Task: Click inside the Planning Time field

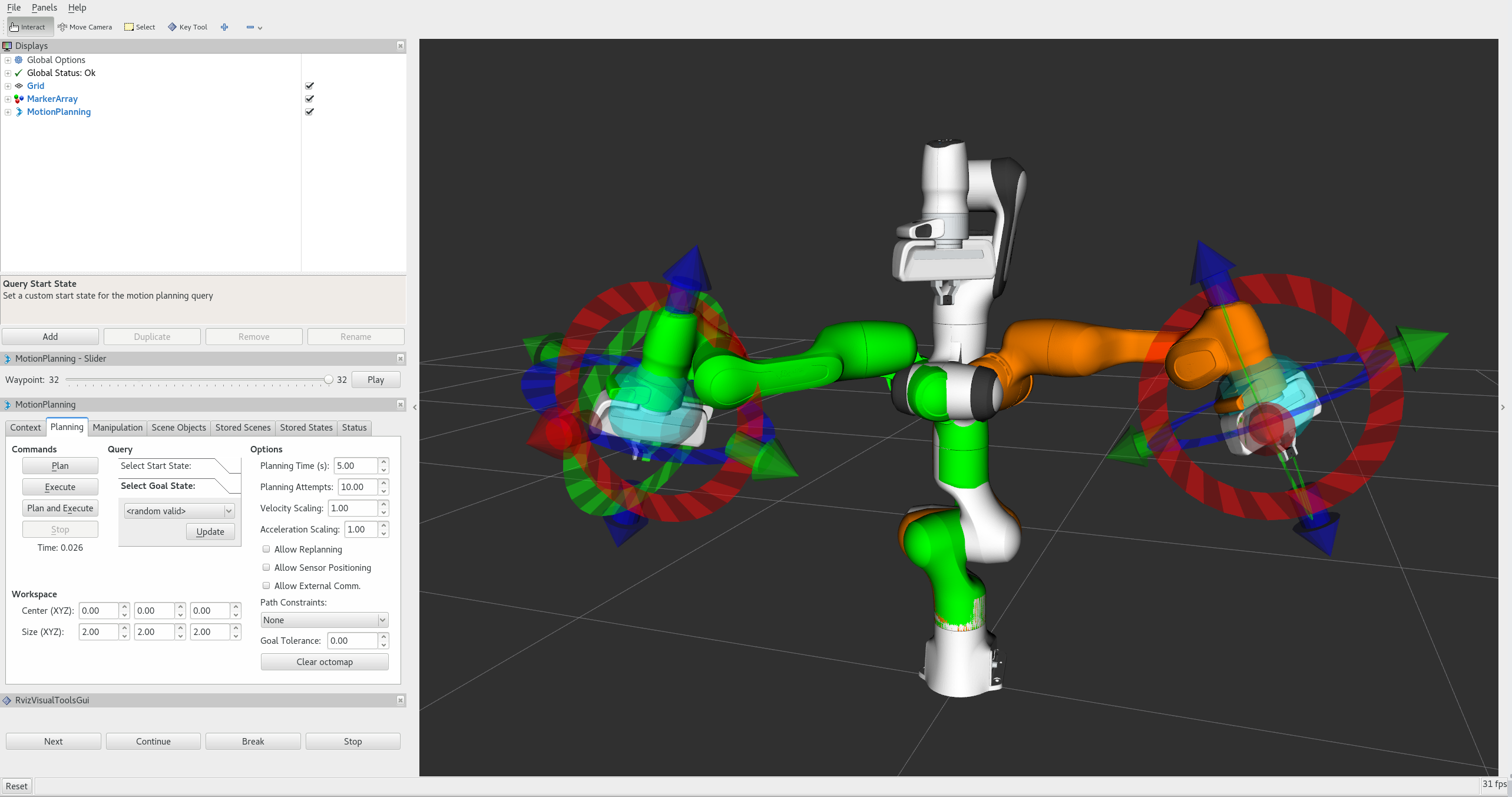Action: point(356,465)
